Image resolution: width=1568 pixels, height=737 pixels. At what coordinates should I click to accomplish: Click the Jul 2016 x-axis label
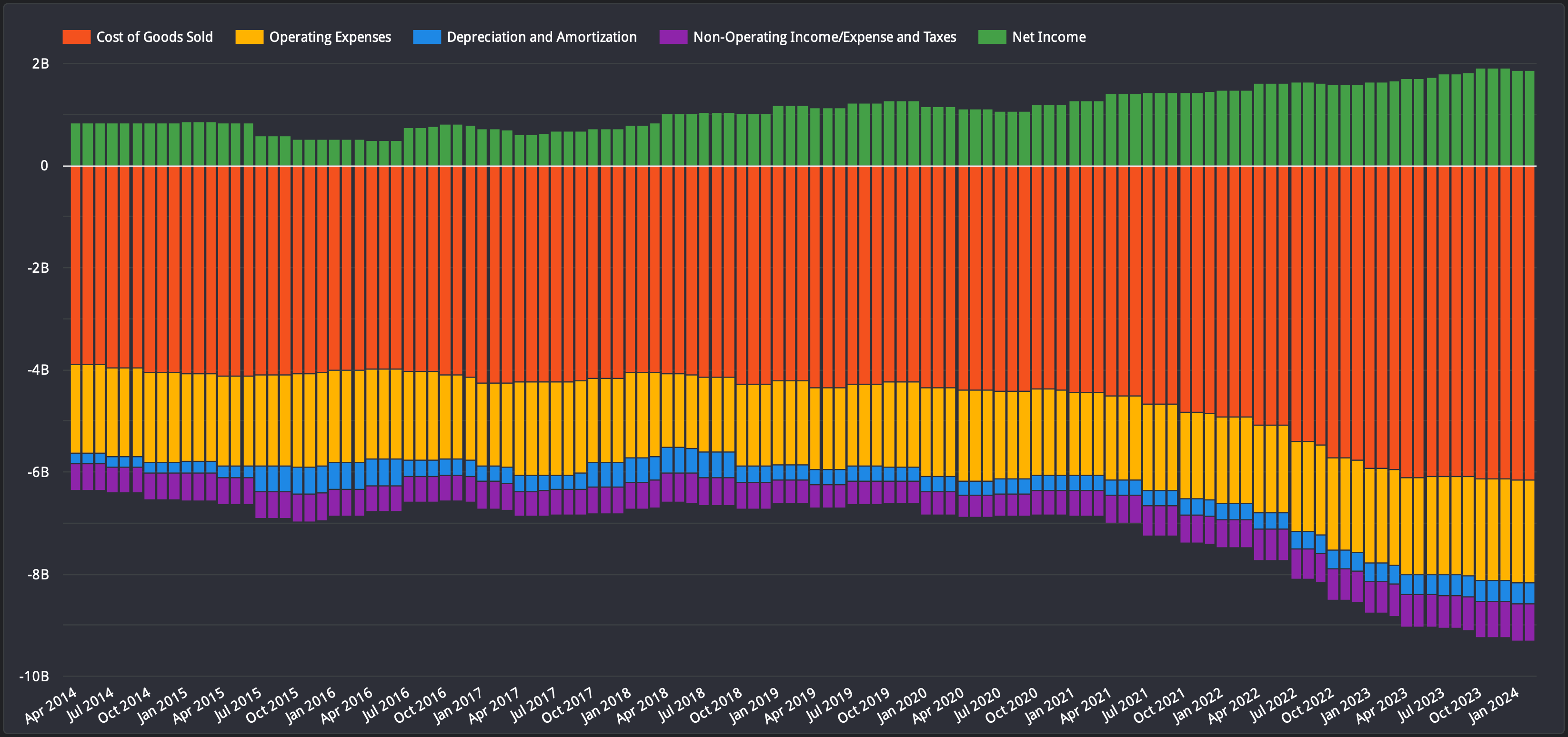[x=386, y=705]
